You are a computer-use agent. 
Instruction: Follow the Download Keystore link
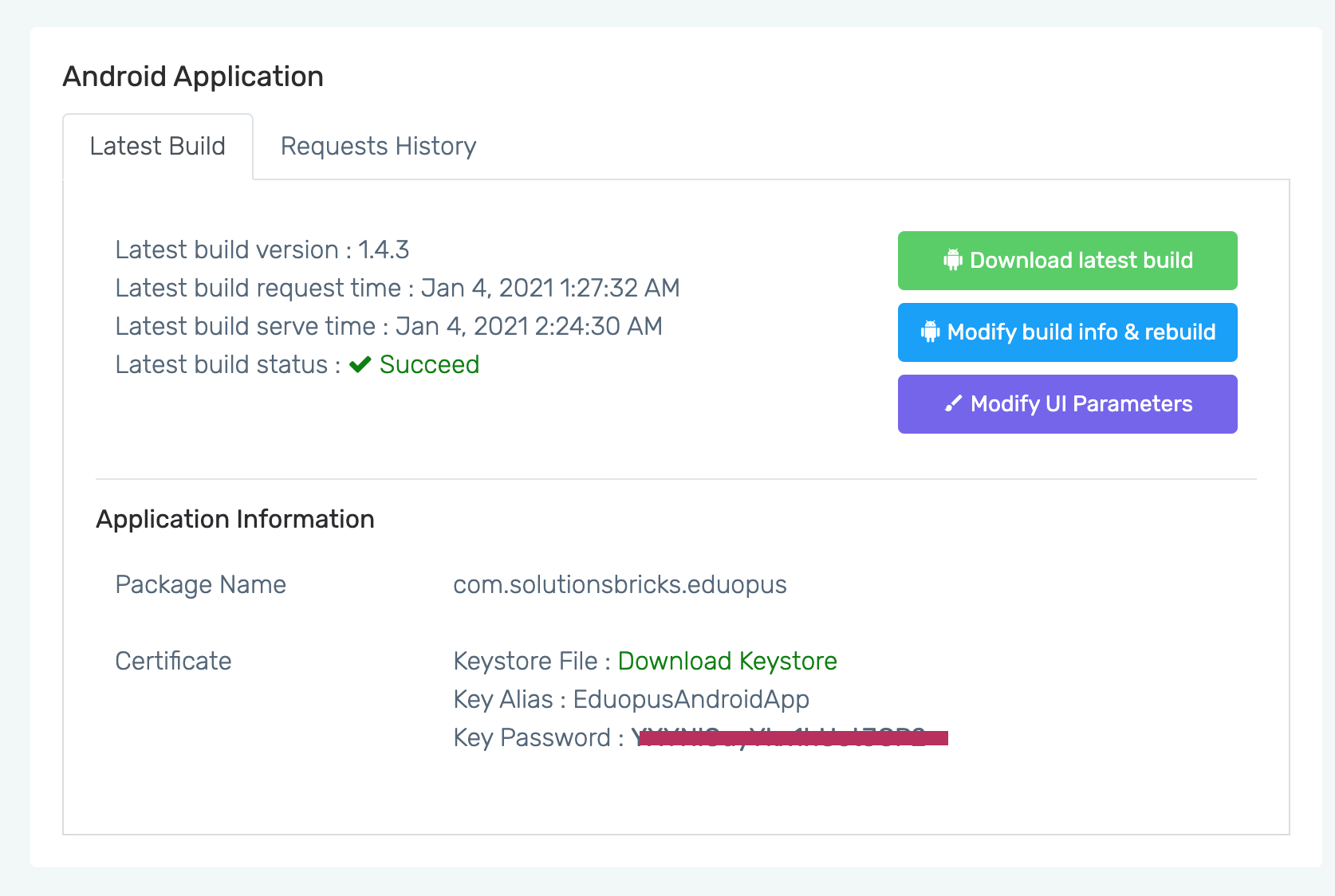[x=727, y=661]
